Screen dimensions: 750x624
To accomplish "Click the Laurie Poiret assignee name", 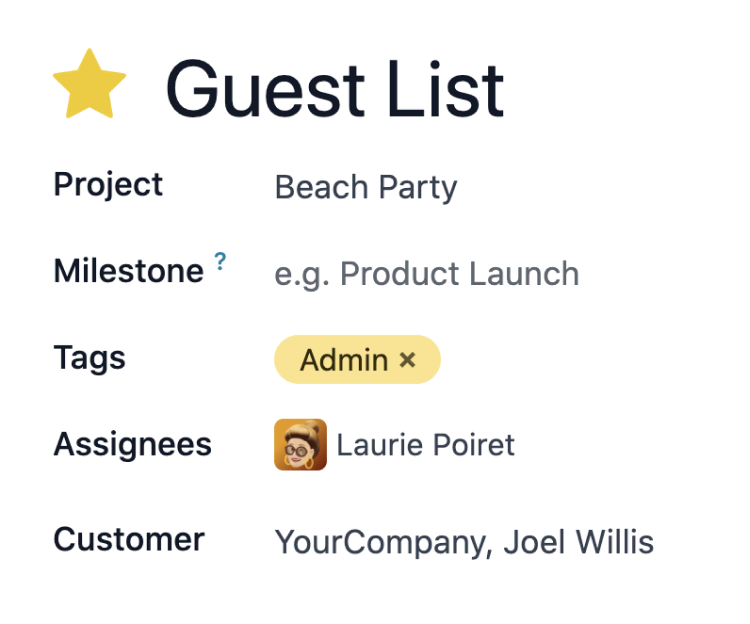I will 425,445.
